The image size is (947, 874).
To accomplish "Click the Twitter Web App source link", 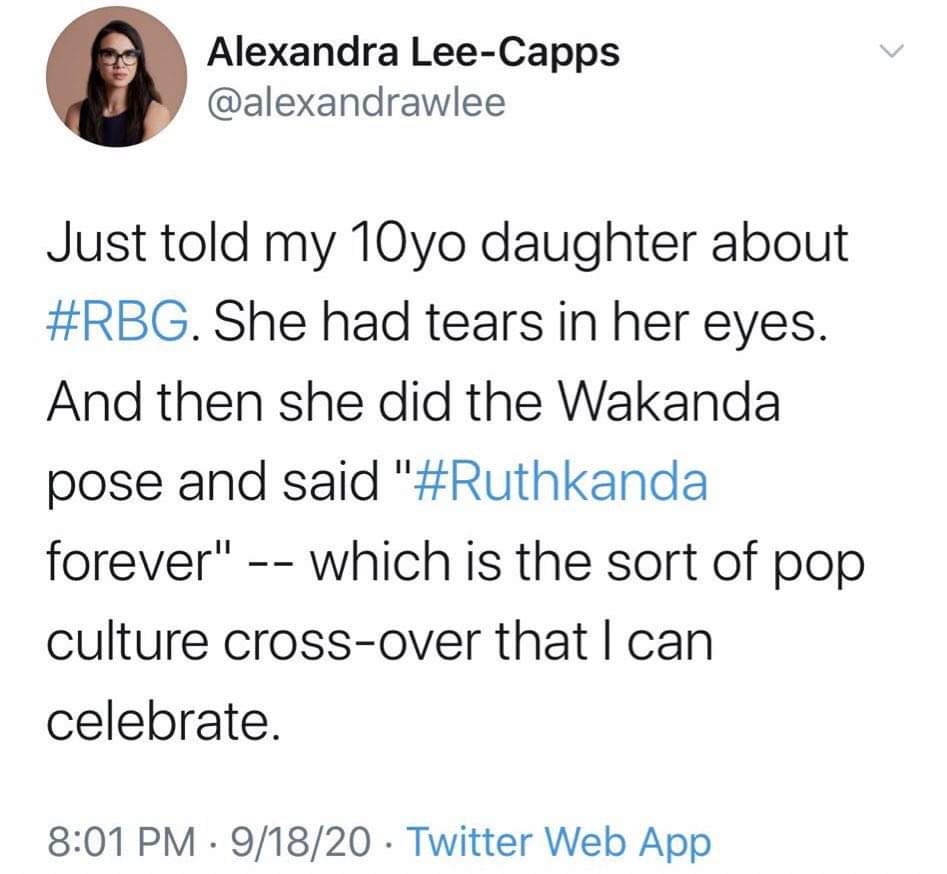I will [x=559, y=843].
